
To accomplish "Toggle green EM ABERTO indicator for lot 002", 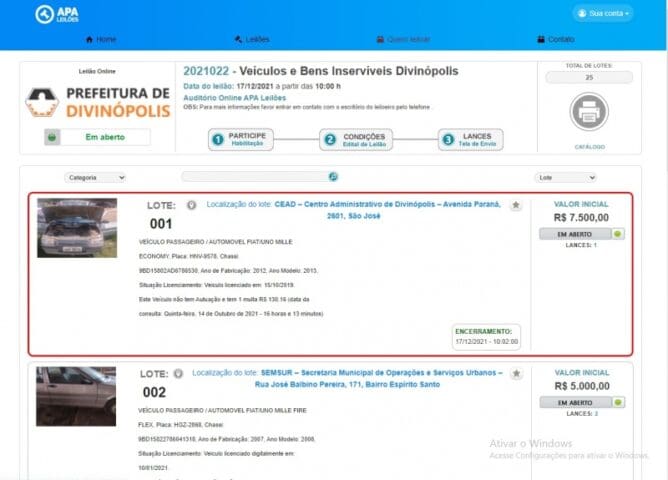I will [x=618, y=402].
